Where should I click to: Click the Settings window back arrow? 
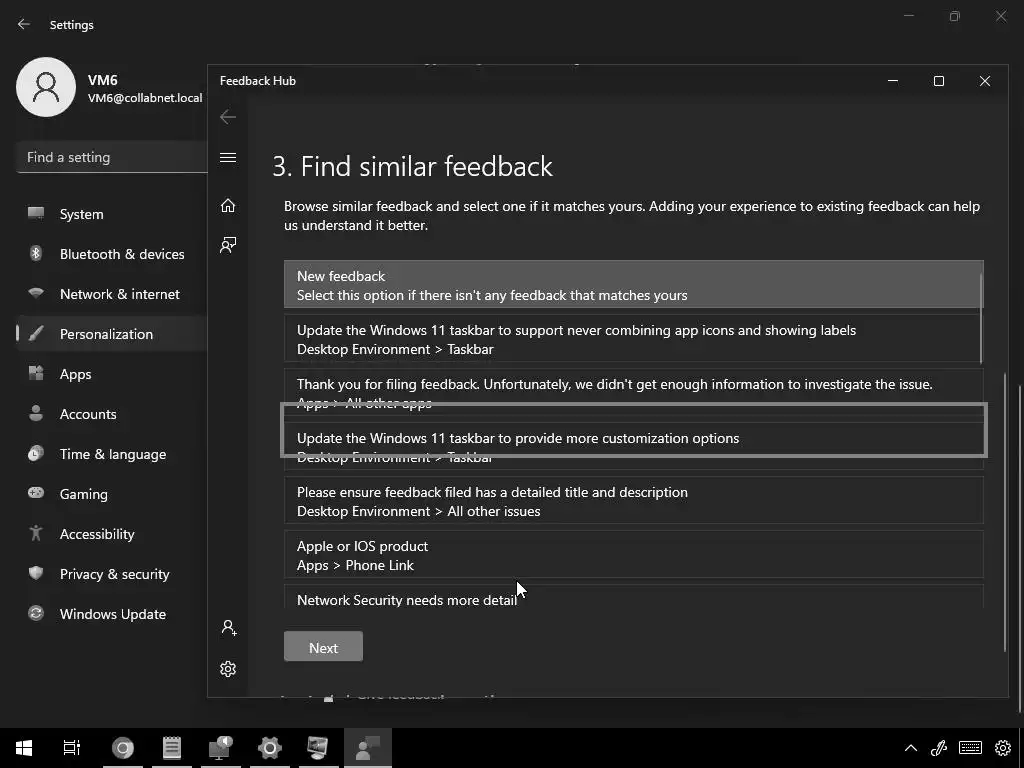point(24,24)
